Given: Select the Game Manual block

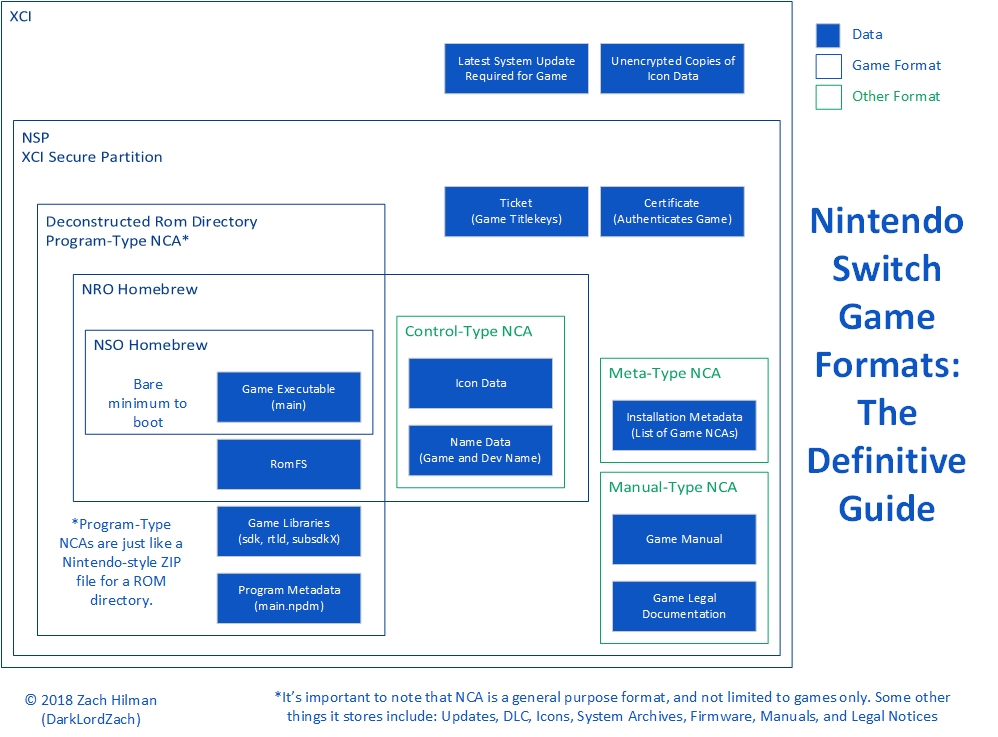Looking at the screenshot, I should point(684,539).
